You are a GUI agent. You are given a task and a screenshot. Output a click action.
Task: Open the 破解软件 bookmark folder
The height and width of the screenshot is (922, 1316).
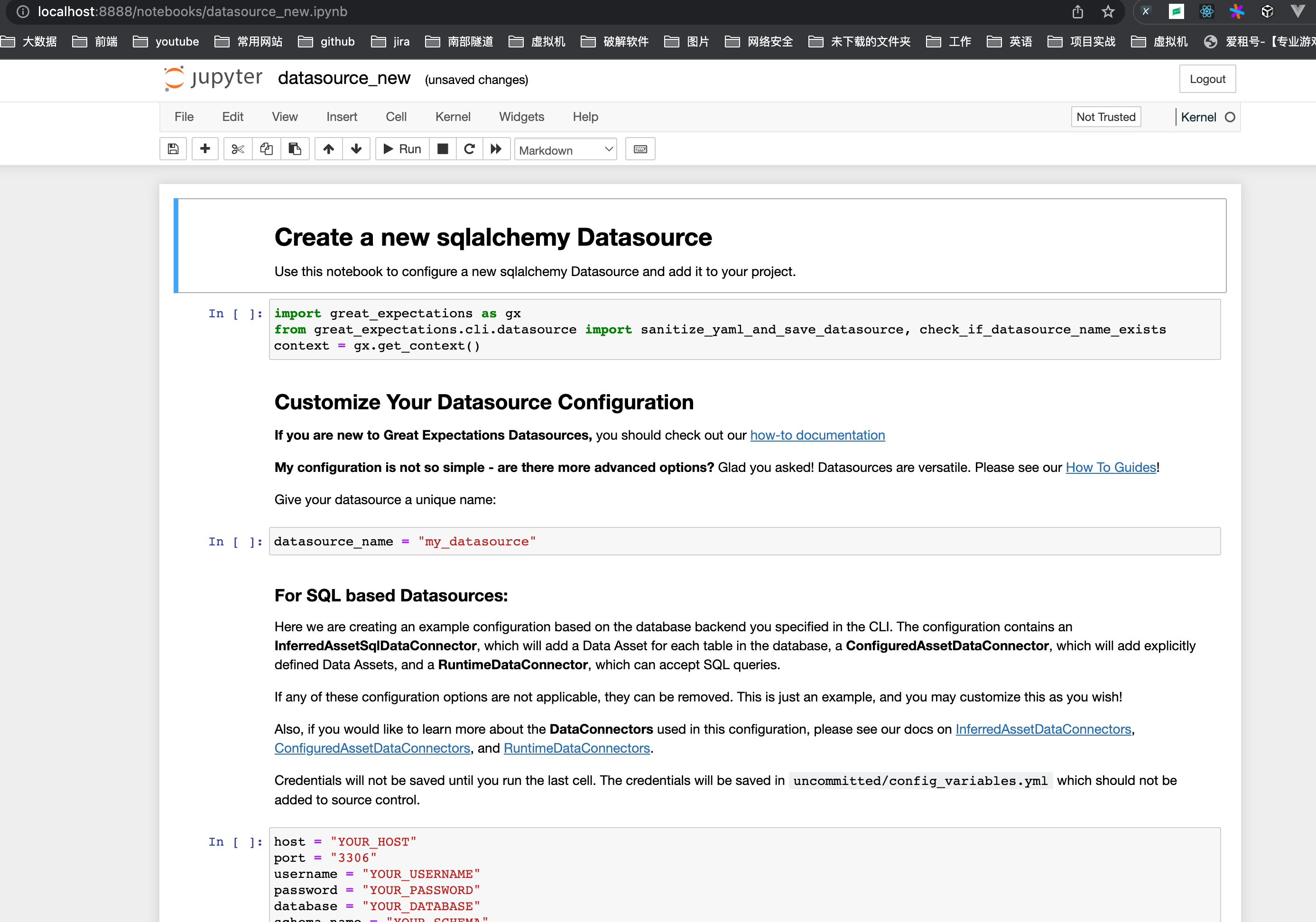click(614, 41)
